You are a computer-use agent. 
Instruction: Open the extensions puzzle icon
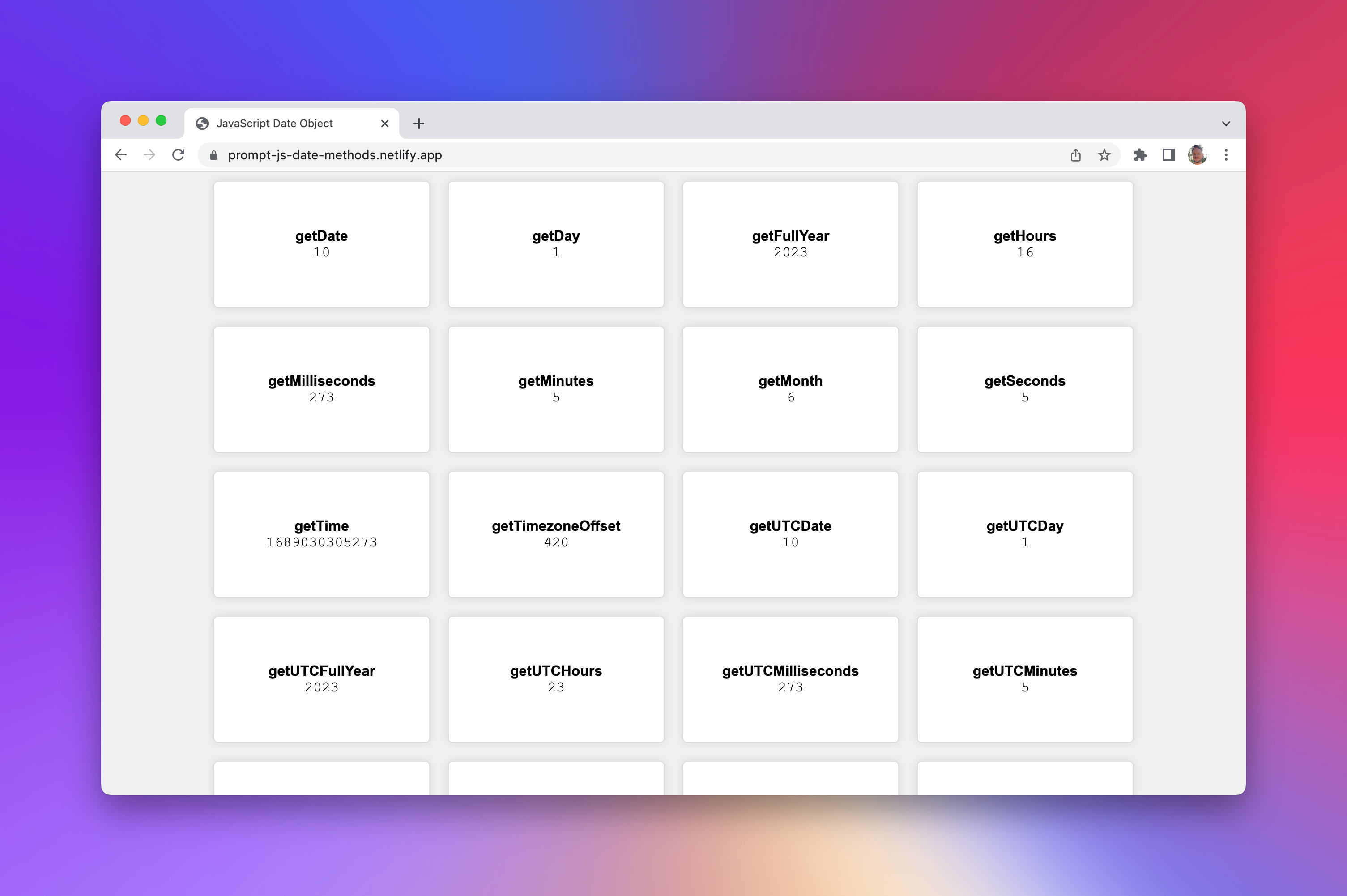[x=1140, y=155]
